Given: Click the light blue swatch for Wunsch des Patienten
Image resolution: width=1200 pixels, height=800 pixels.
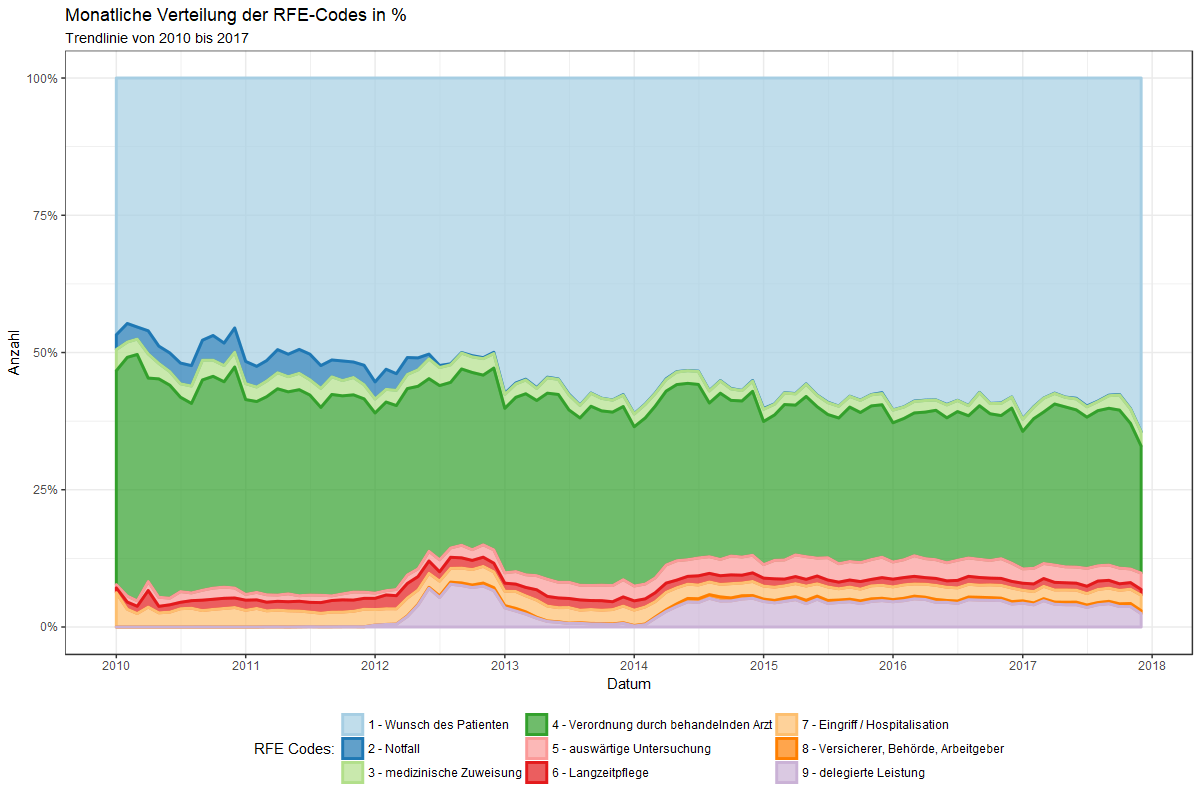Looking at the screenshot, I should click(x=353, y=725).
